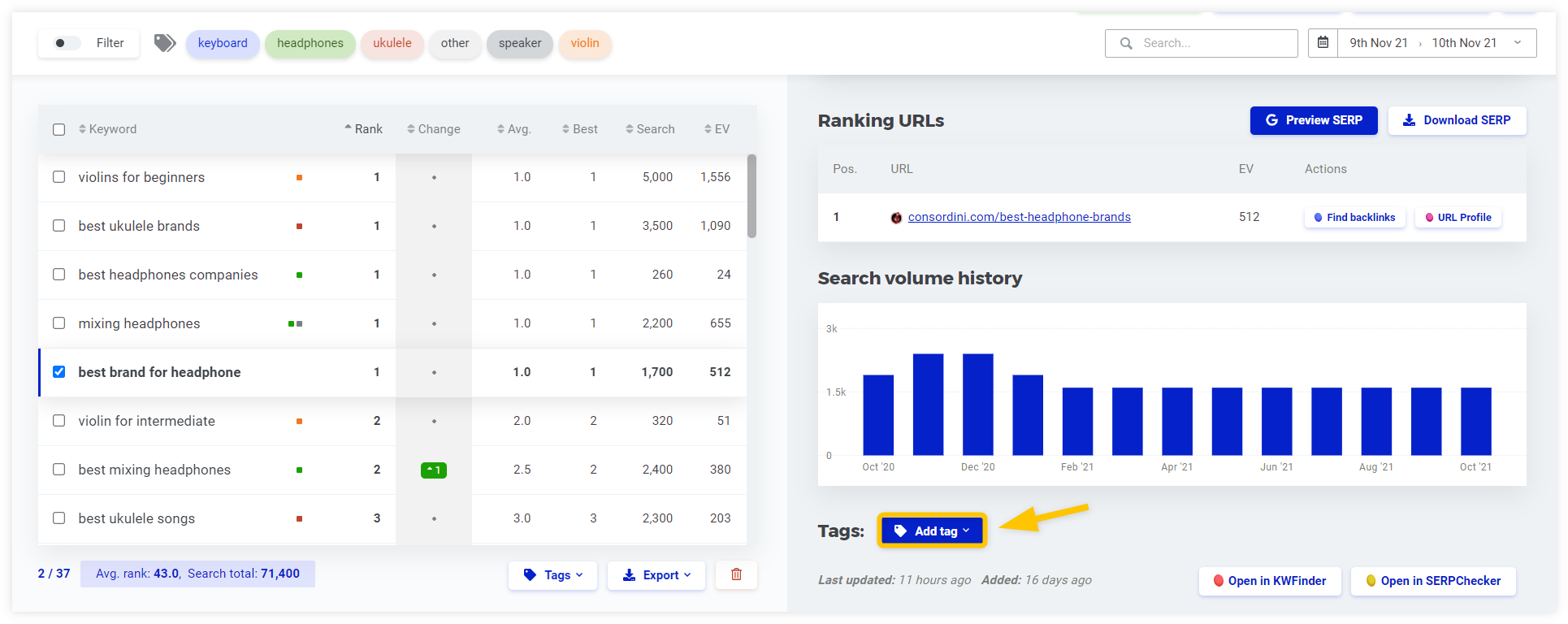Open the date range dropdown
This screenshot has width=1568, height=624.
click(x=1517, y=43)
